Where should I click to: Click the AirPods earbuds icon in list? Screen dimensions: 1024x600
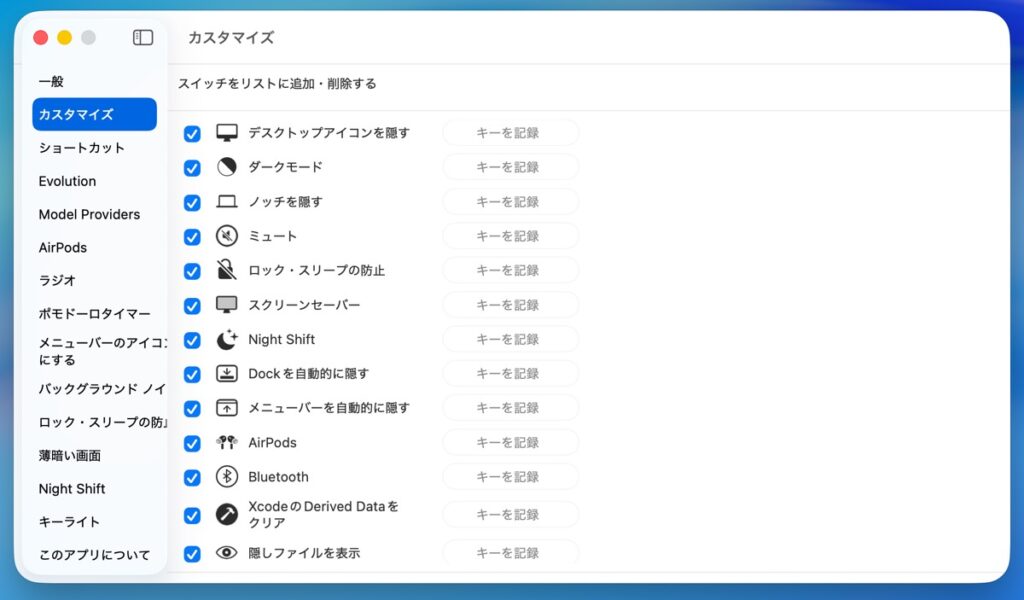[227, 442]
